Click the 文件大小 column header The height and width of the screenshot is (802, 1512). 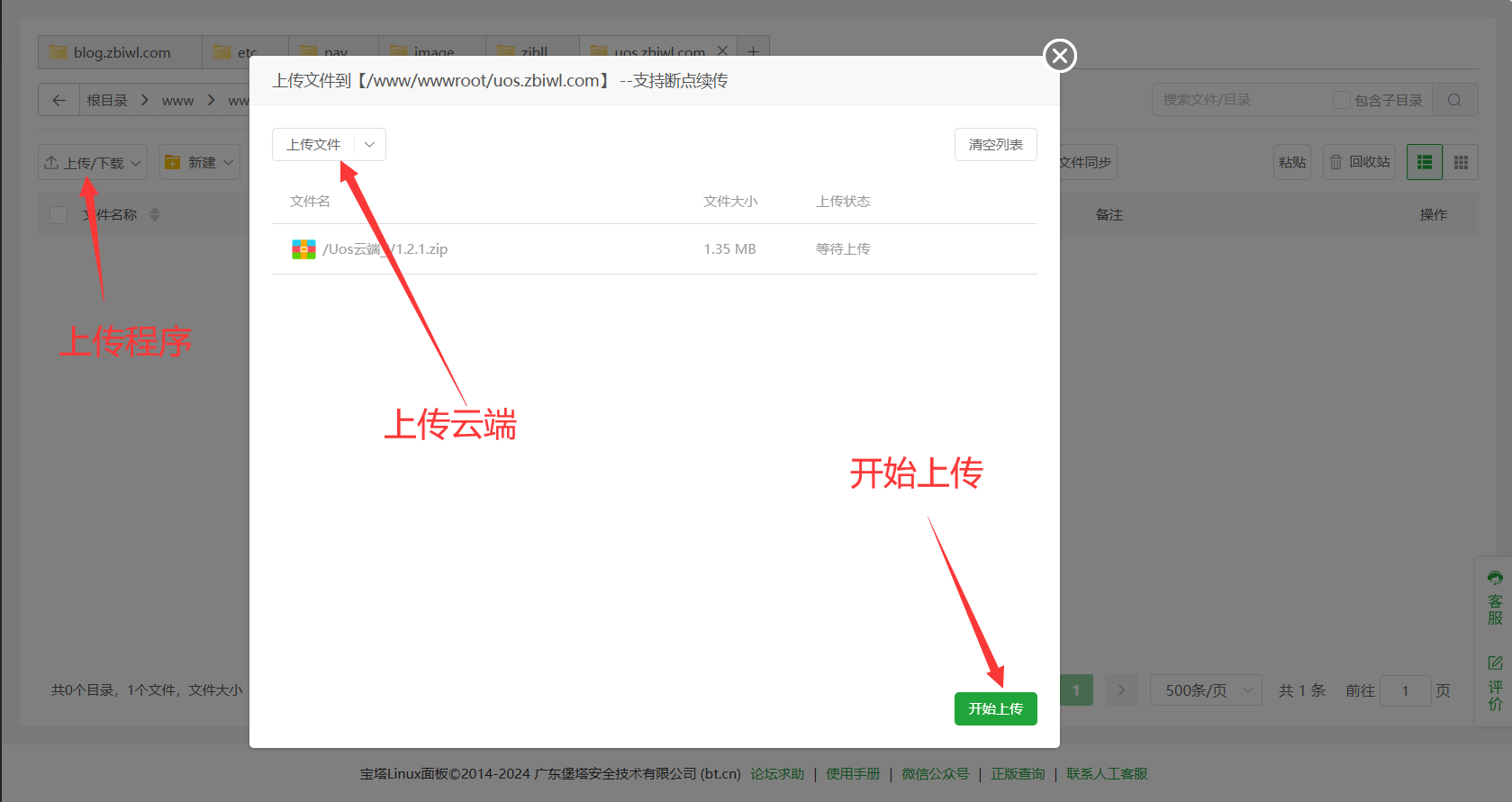(x=730, y=202)
